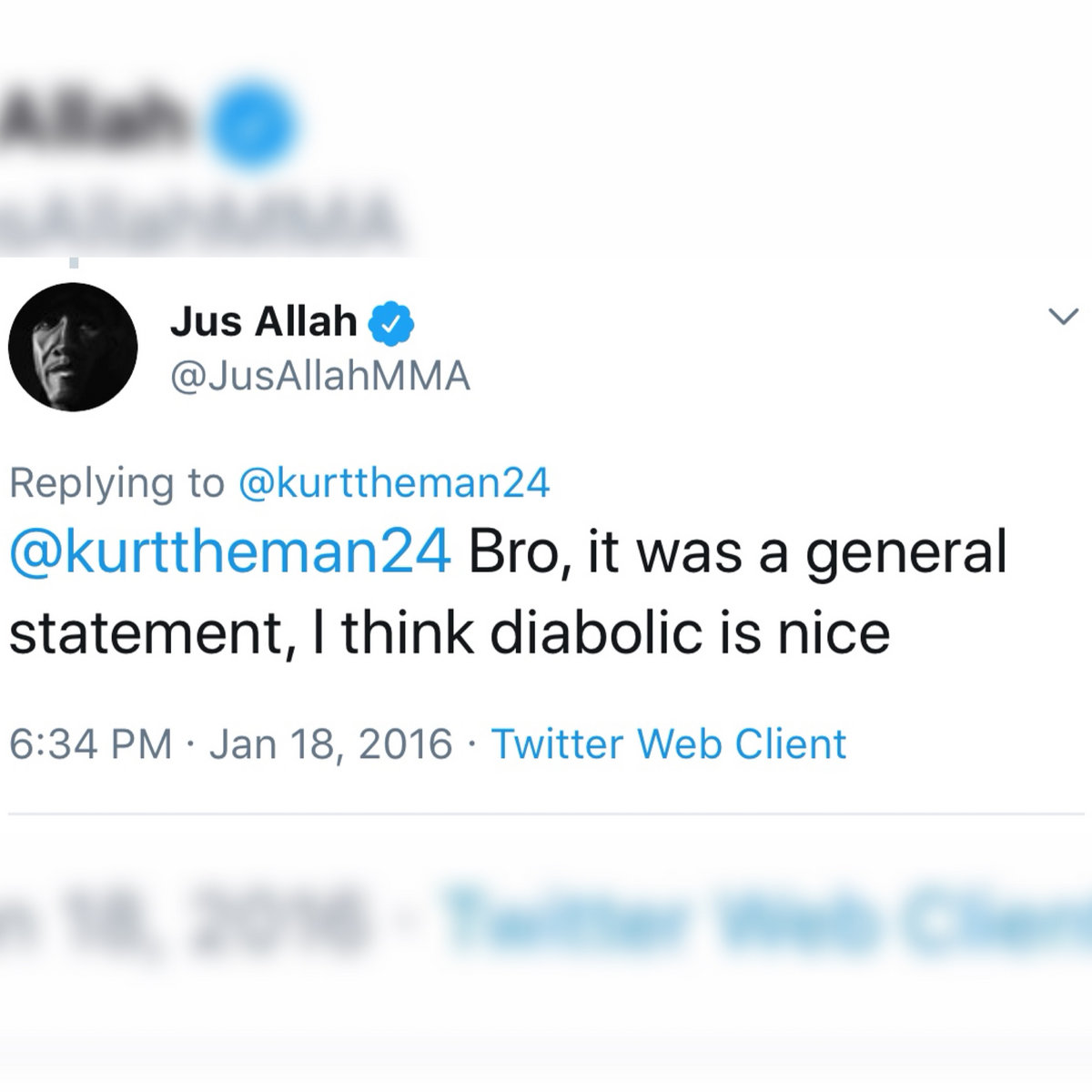Click the thread connector line above the avatar
The image size is (1092, 1092).
[x=74, y=264]
